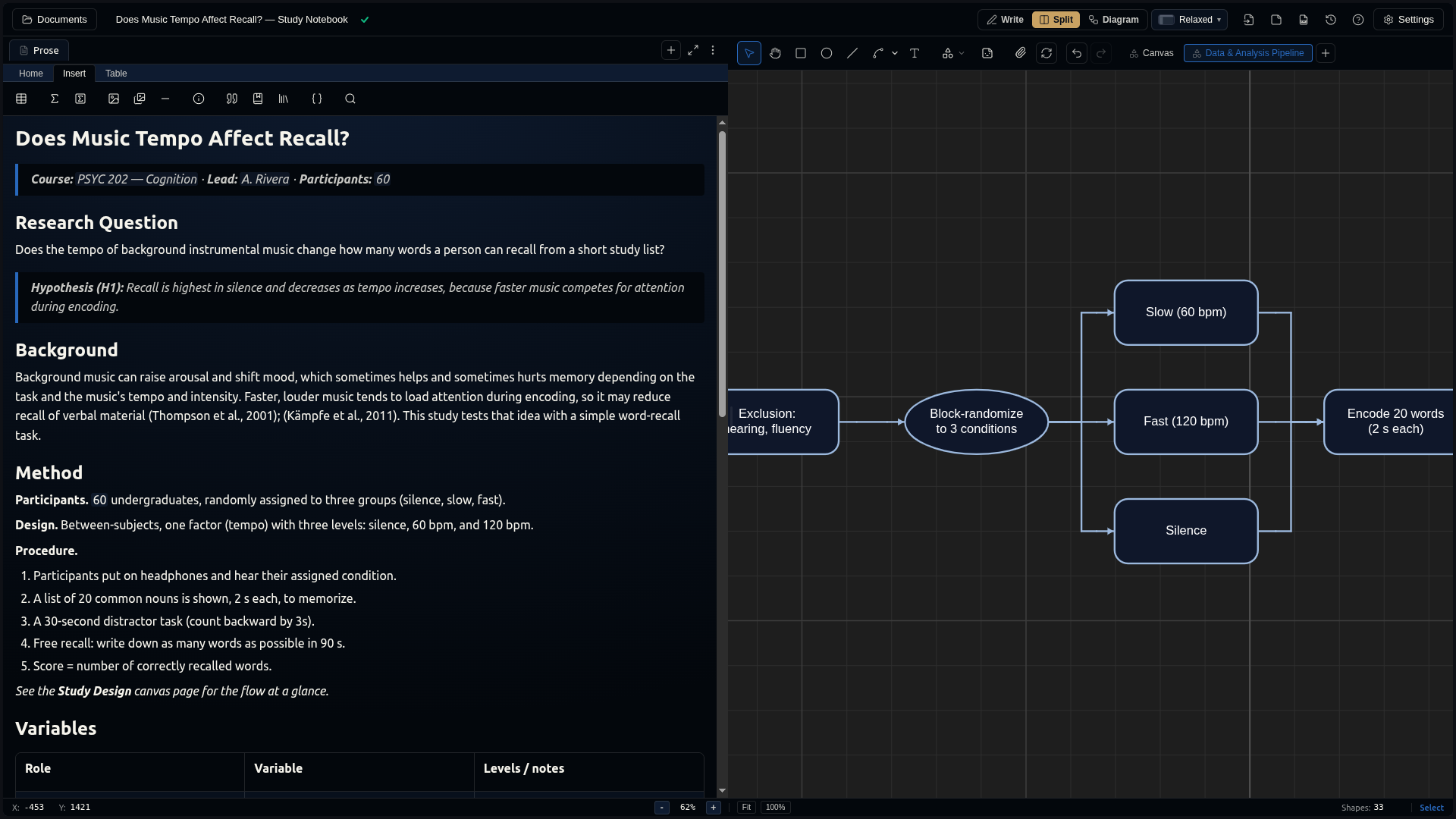The width and height of the screenshot is (1456, 819).
Task: Insert info callout block
Action: pos(199,99)
